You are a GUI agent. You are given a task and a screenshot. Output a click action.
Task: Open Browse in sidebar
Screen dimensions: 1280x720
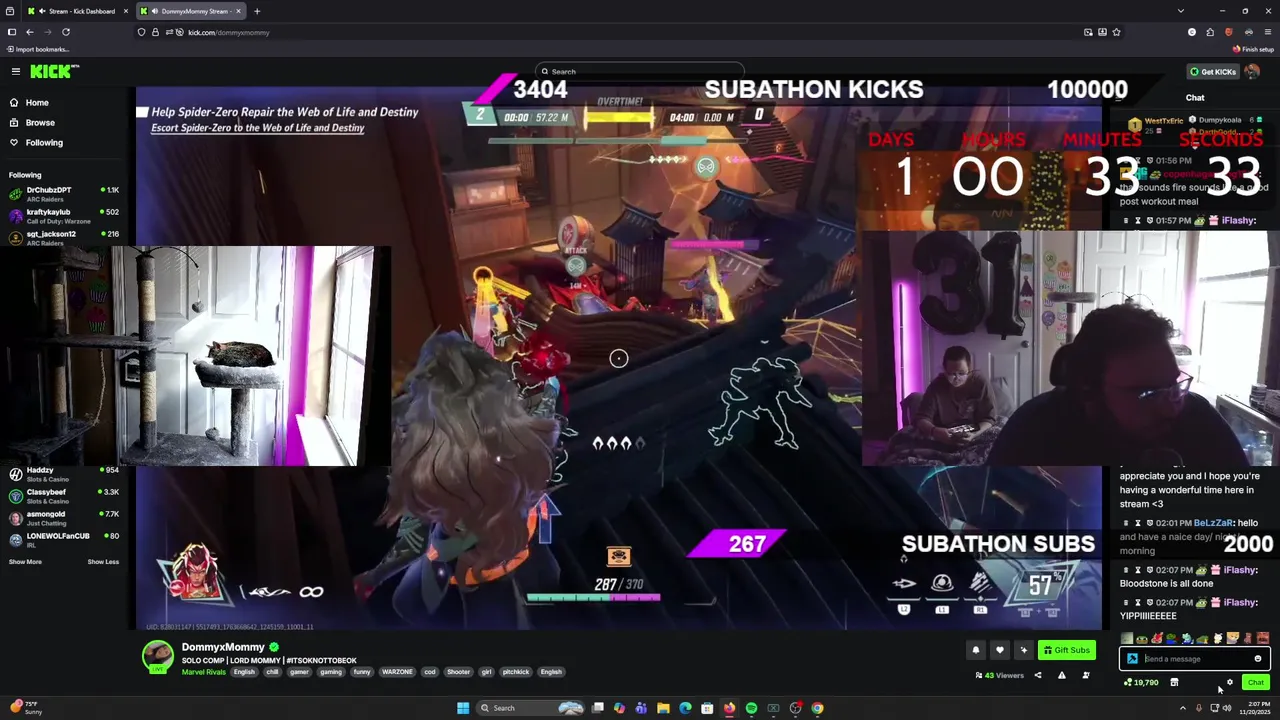[x=40, y=122]
